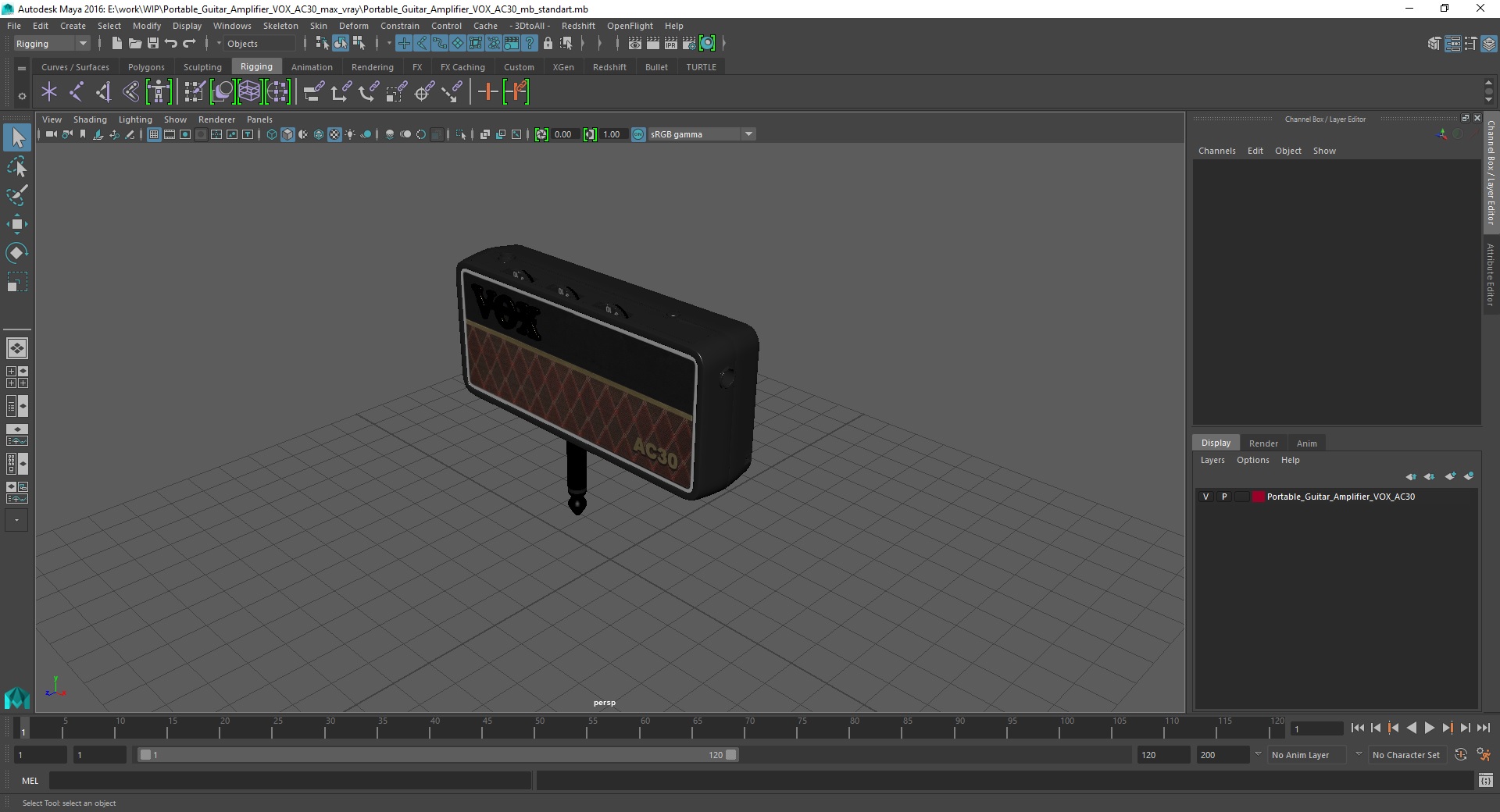The width and height of the screenshot is (1500, 812).
Task: Switch to the Animation shelf tab
Action: (312, 67)
